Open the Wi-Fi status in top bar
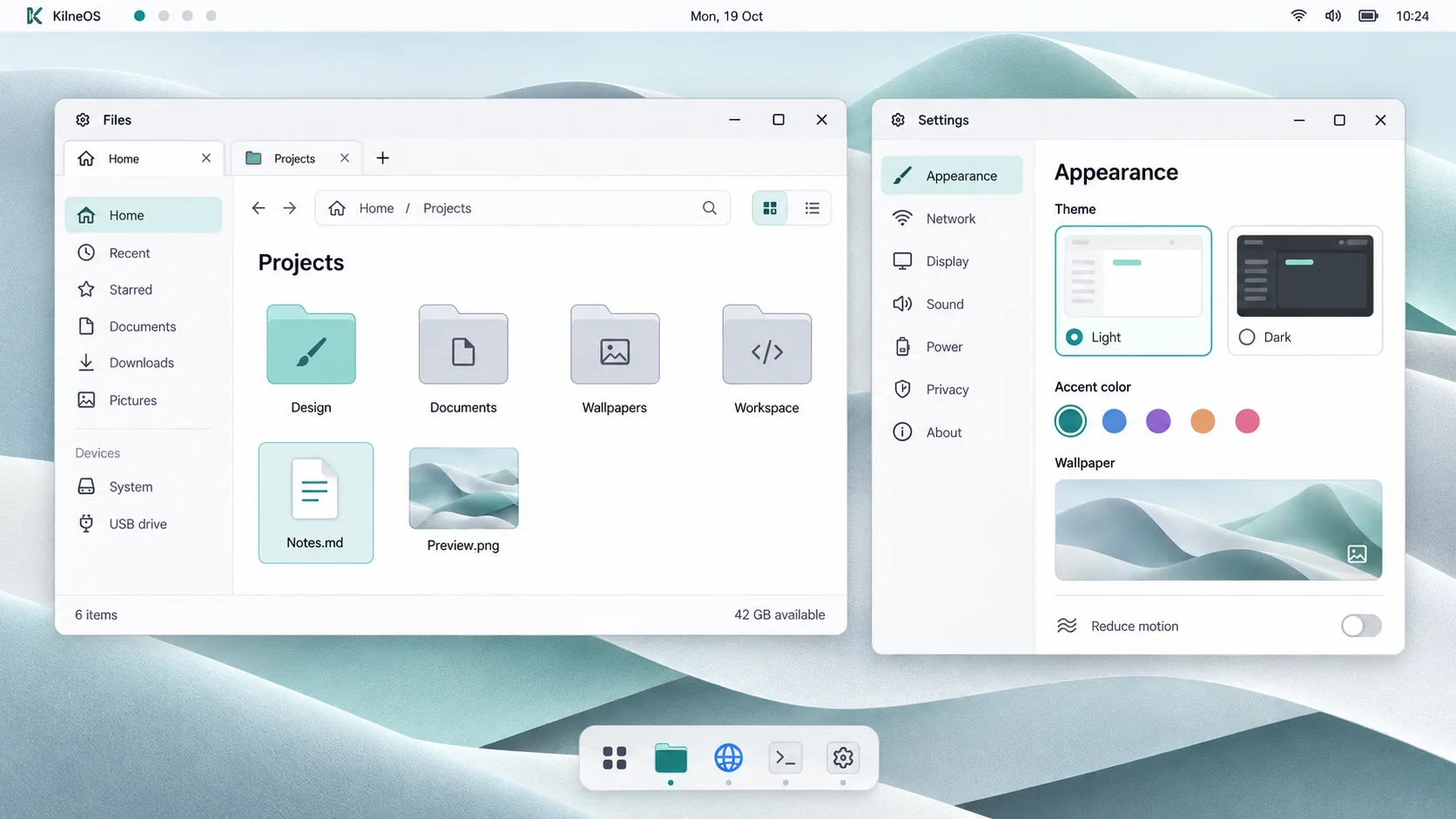 (1298, 16)
